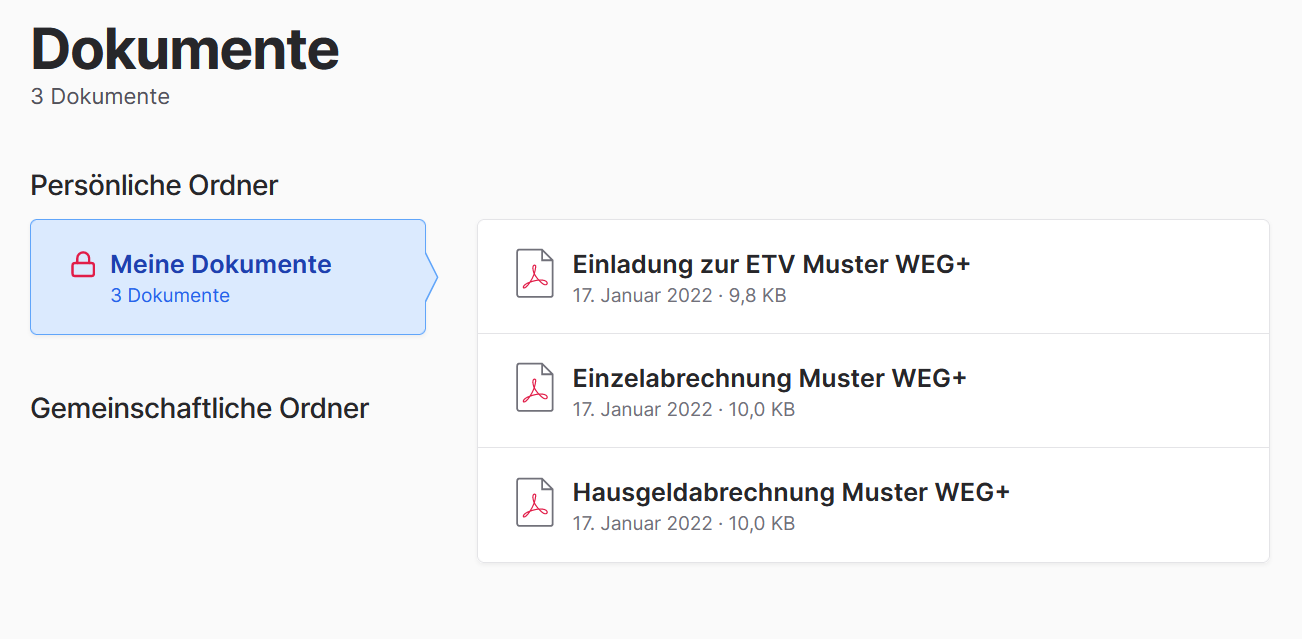This screenshot has width=1302, height=639.
Task: Click the 9,8 KB file size text
Action: [757, 296]
